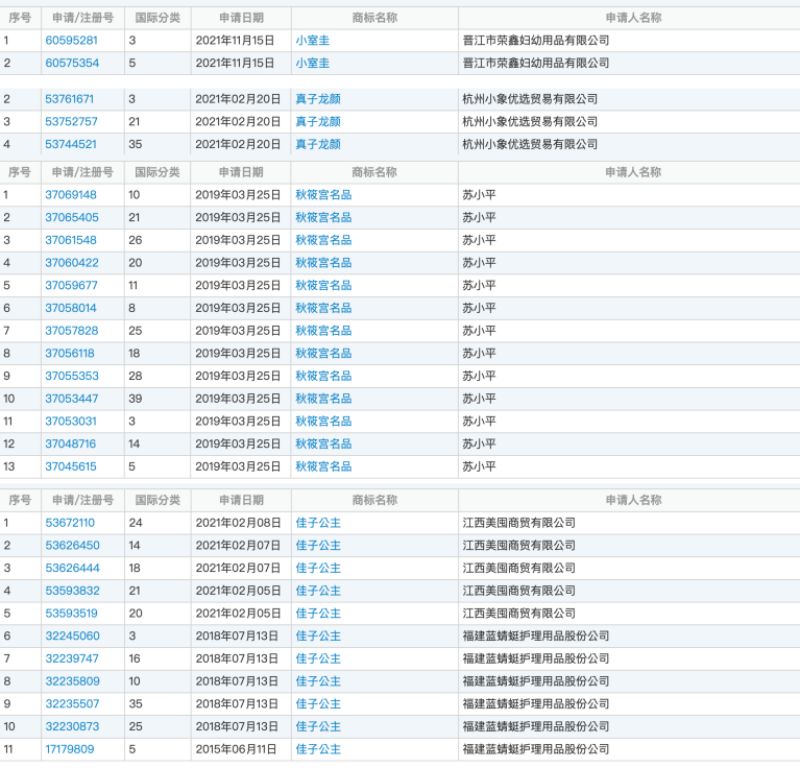
Task: Open registration number 37056118
Action: coord(70,353)
